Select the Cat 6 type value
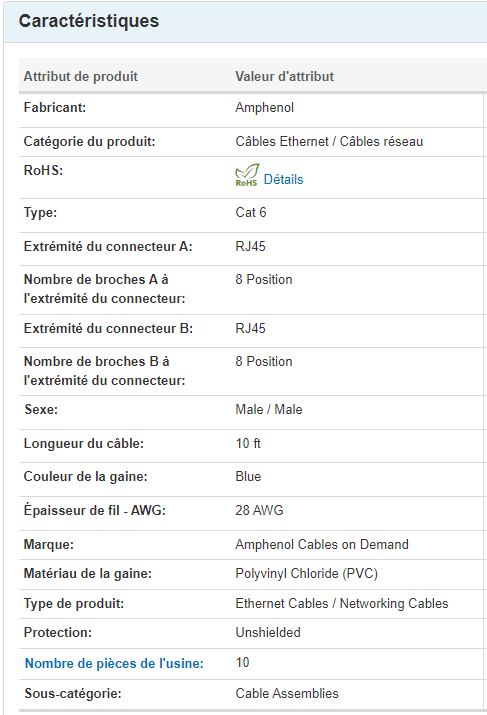Screen dimensions: 487x715 tap(251, 212)
